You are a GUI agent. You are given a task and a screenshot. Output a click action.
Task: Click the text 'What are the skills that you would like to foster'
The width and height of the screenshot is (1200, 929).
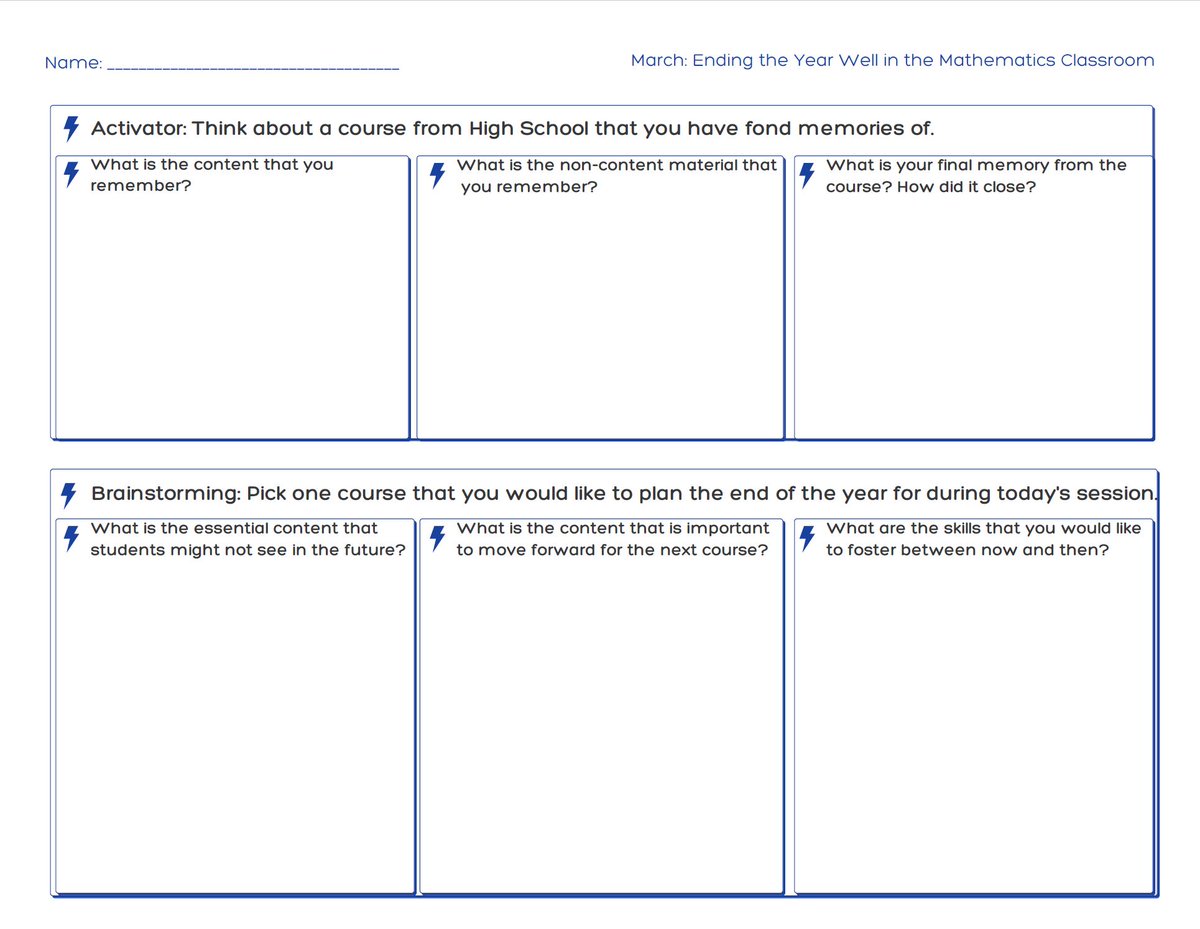coord(983,539)
